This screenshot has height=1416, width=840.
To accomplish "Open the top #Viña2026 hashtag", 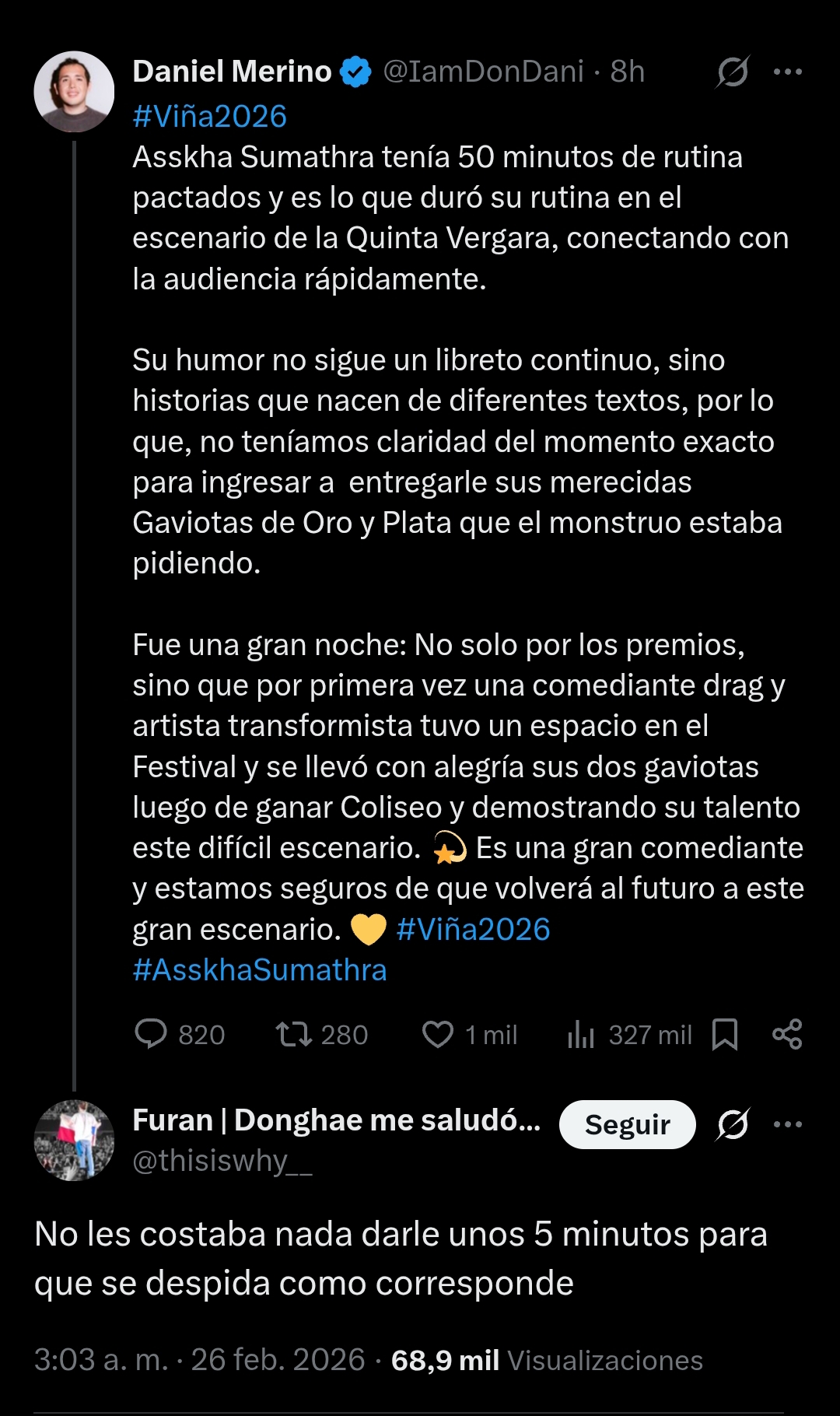I will click(210, 117).
